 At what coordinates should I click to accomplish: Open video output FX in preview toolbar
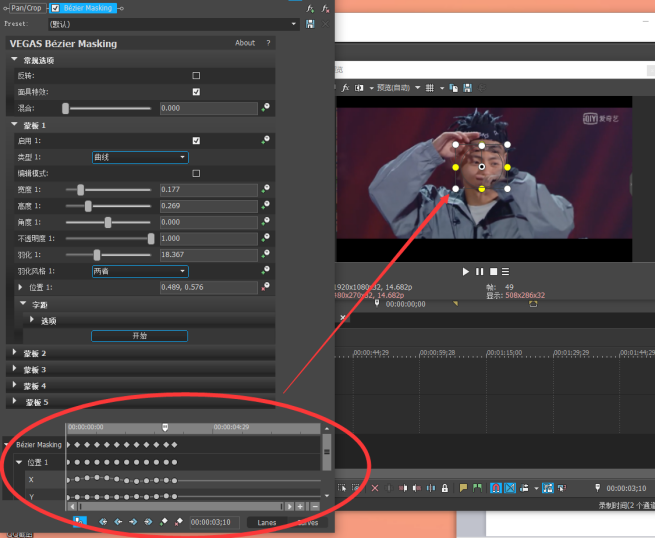(345, 88)
